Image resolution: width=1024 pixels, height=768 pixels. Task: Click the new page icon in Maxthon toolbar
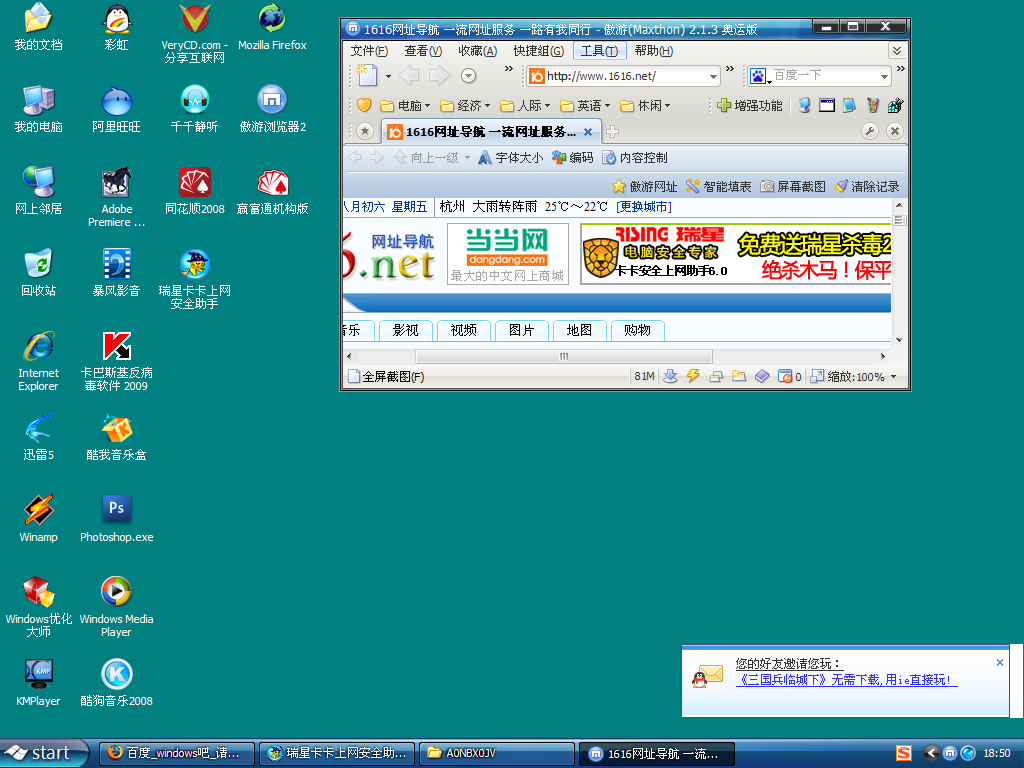pos(367,76)
